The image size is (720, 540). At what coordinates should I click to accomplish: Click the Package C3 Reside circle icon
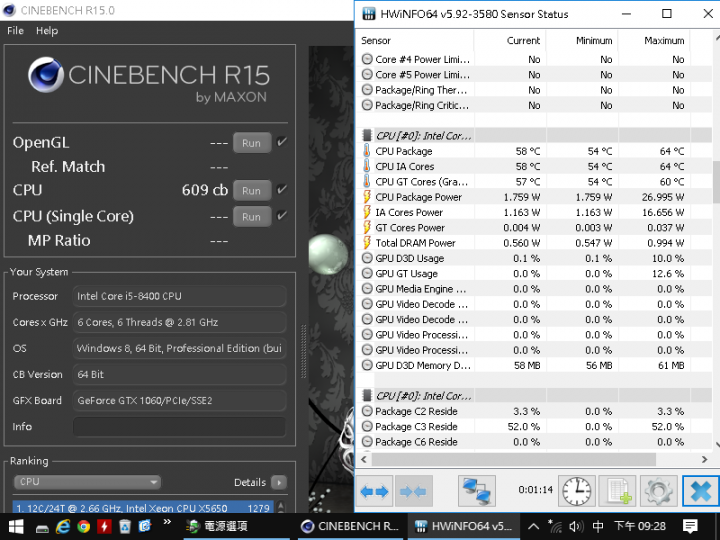coord(367,426)
